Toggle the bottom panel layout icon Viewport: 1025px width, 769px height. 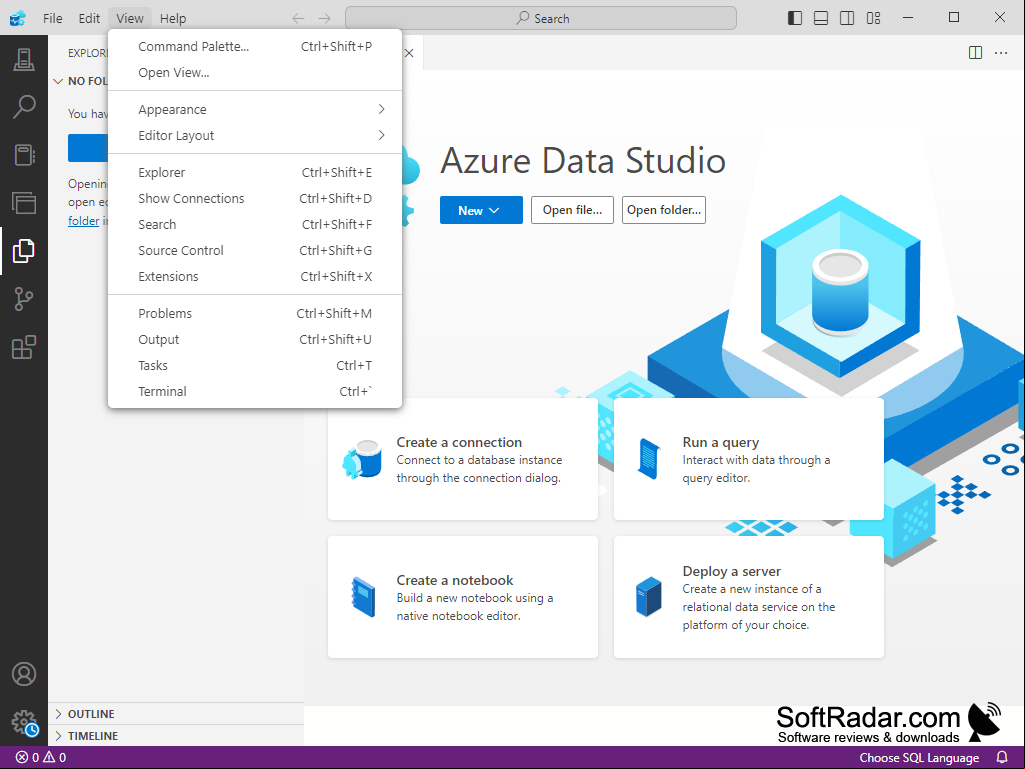coord(821,18)
